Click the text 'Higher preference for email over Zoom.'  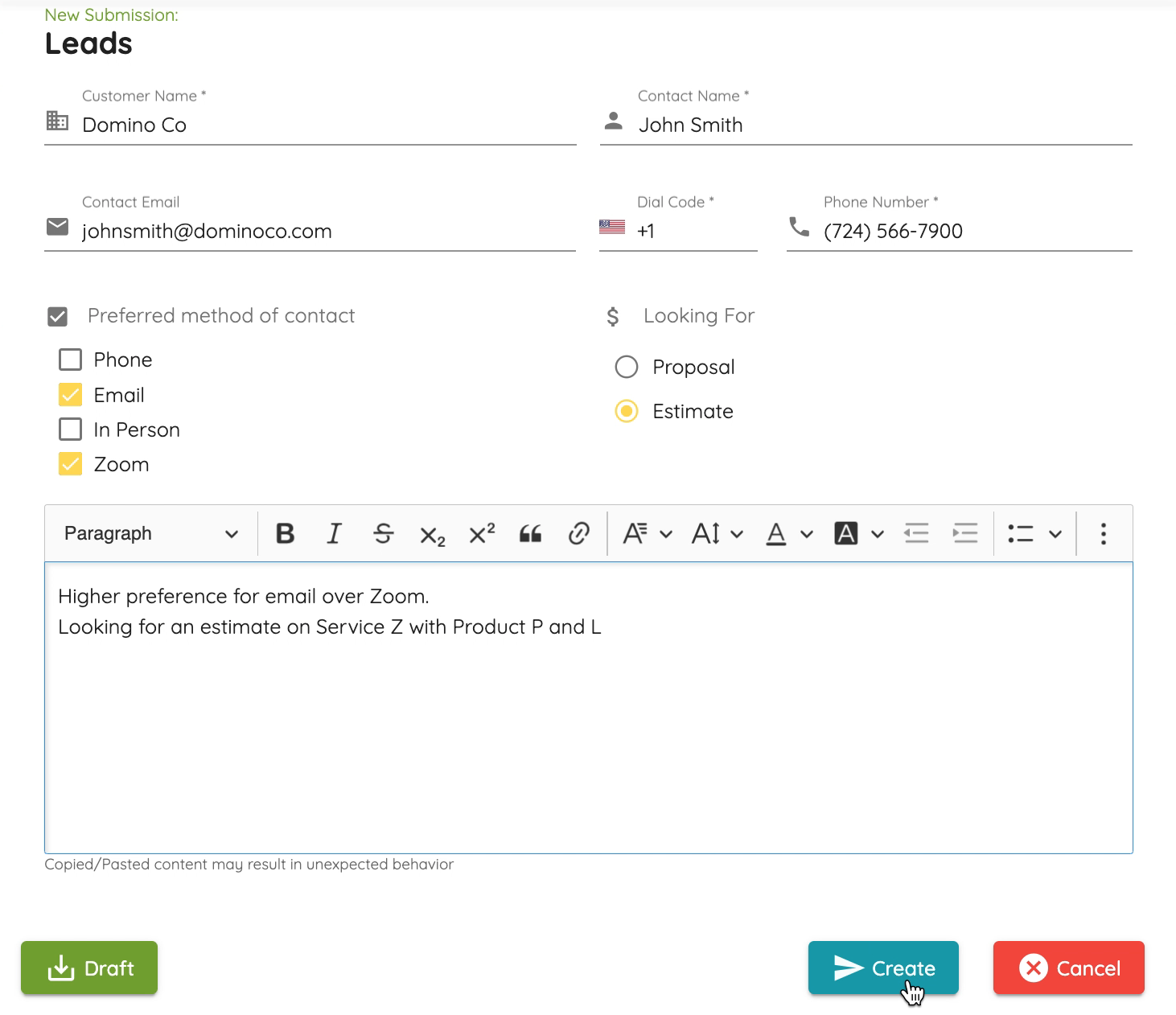(244, 596)
